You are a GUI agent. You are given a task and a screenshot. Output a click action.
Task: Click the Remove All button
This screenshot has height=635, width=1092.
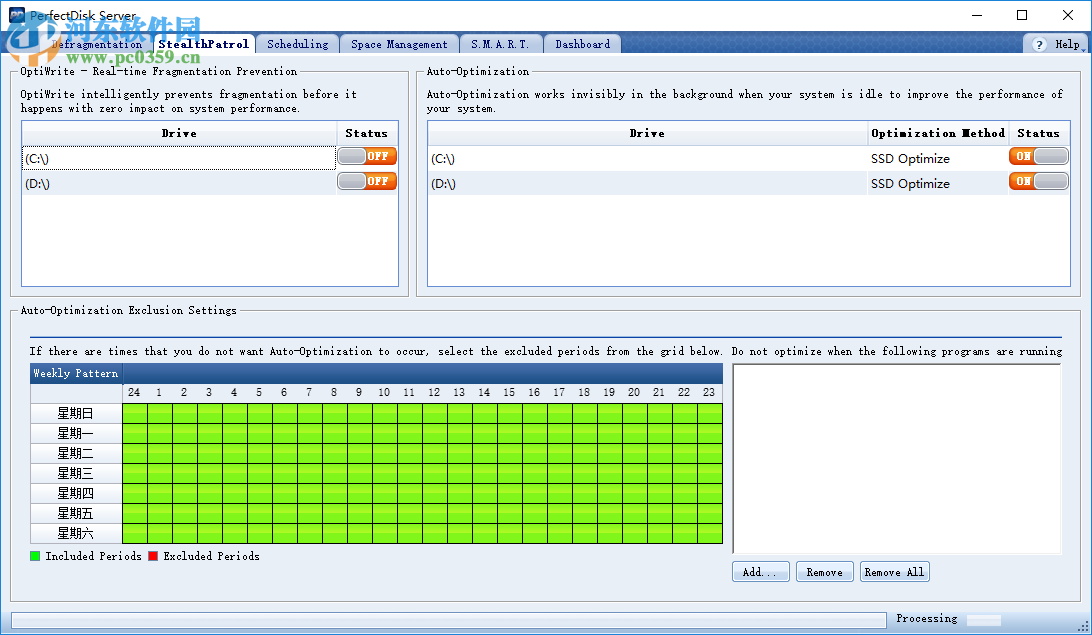coord(894,571)
